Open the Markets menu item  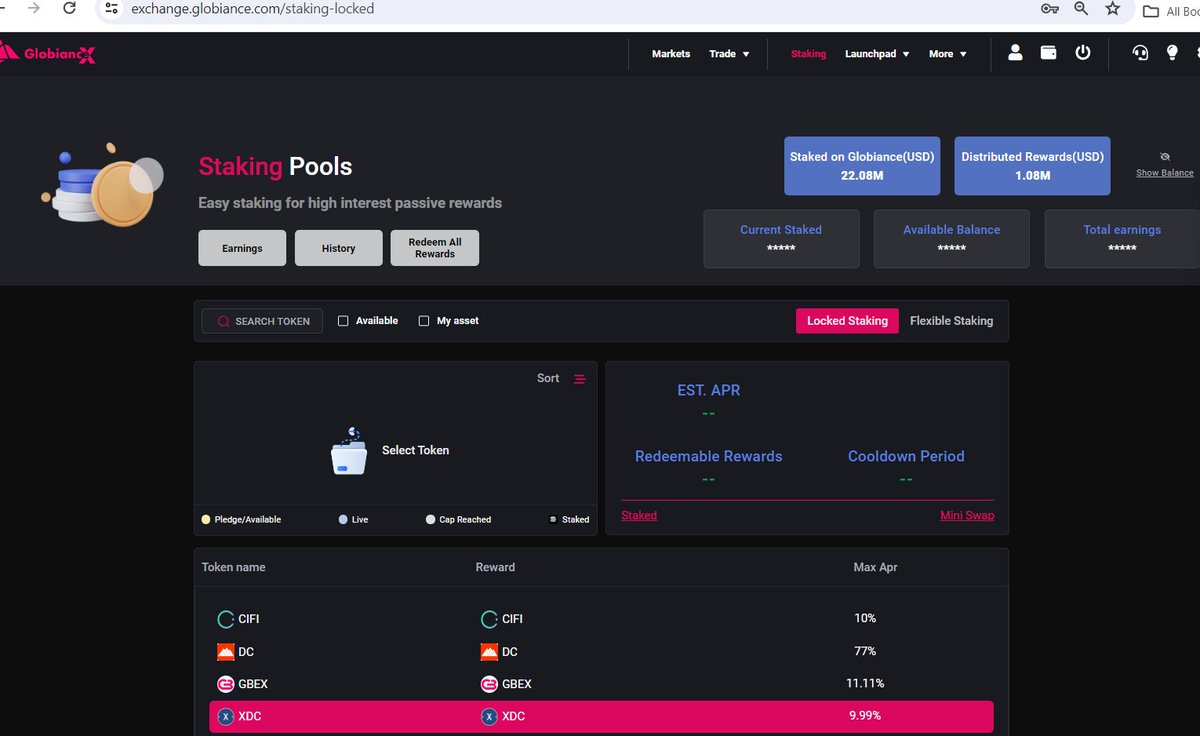(671, 54)
